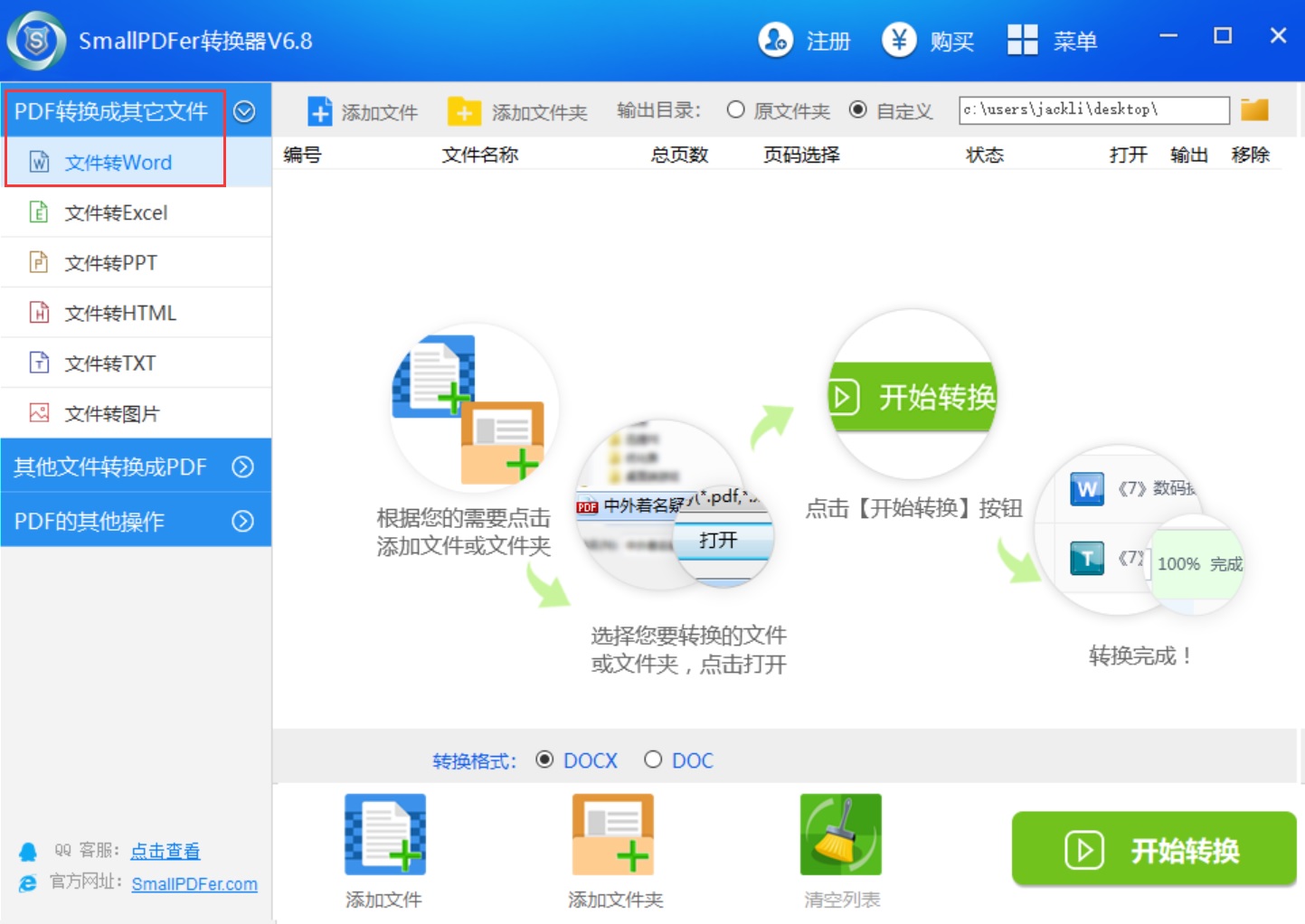Click the browser icon beside official website

(28, 883)
